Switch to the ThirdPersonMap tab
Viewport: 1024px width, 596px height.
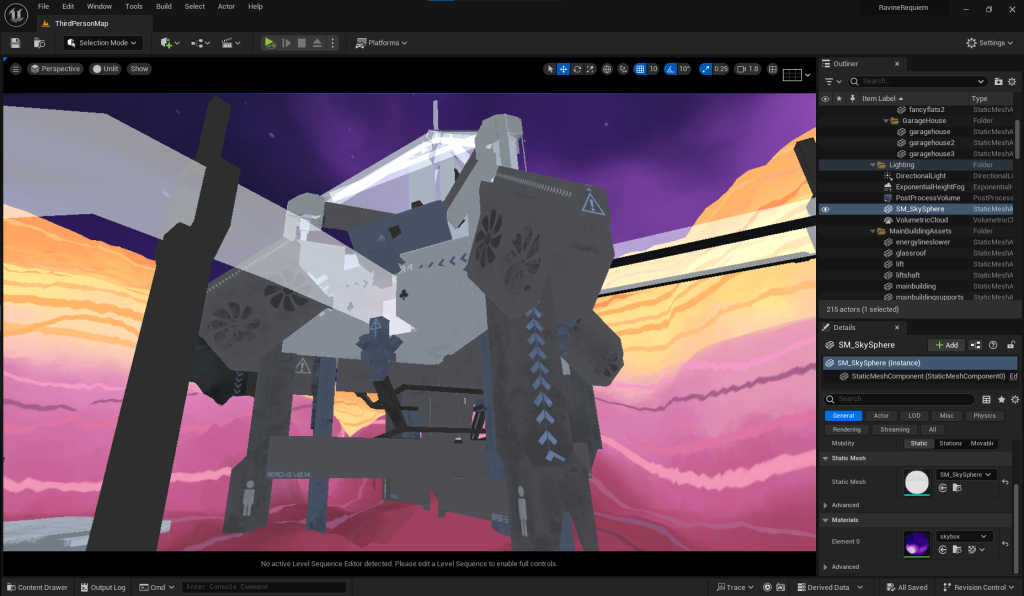(82, 24)
